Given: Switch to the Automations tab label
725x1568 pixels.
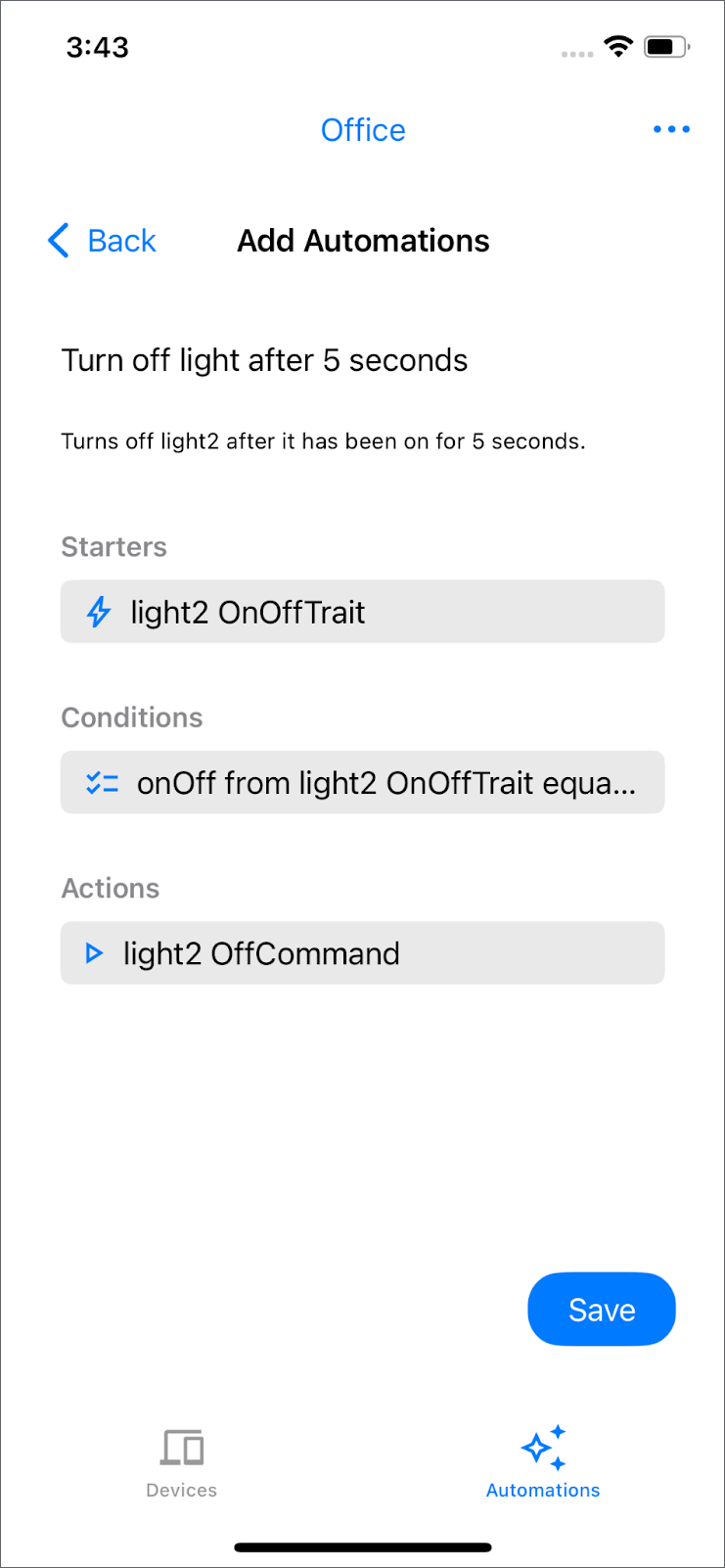Looking at the screenshot, I should coord(543,1491).
